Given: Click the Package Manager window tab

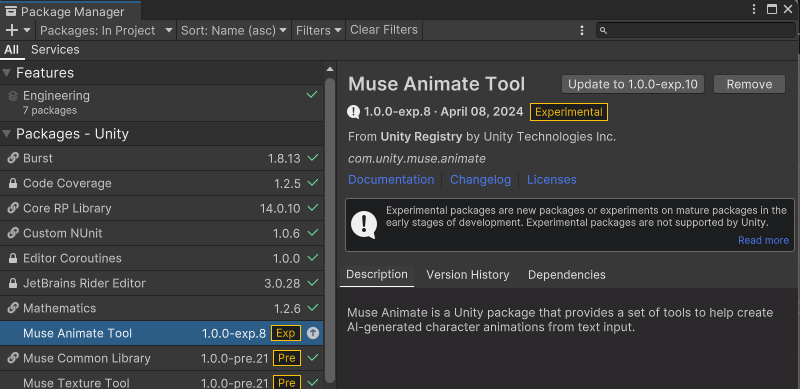Looking at the screenshot, I should coord(71,10).
